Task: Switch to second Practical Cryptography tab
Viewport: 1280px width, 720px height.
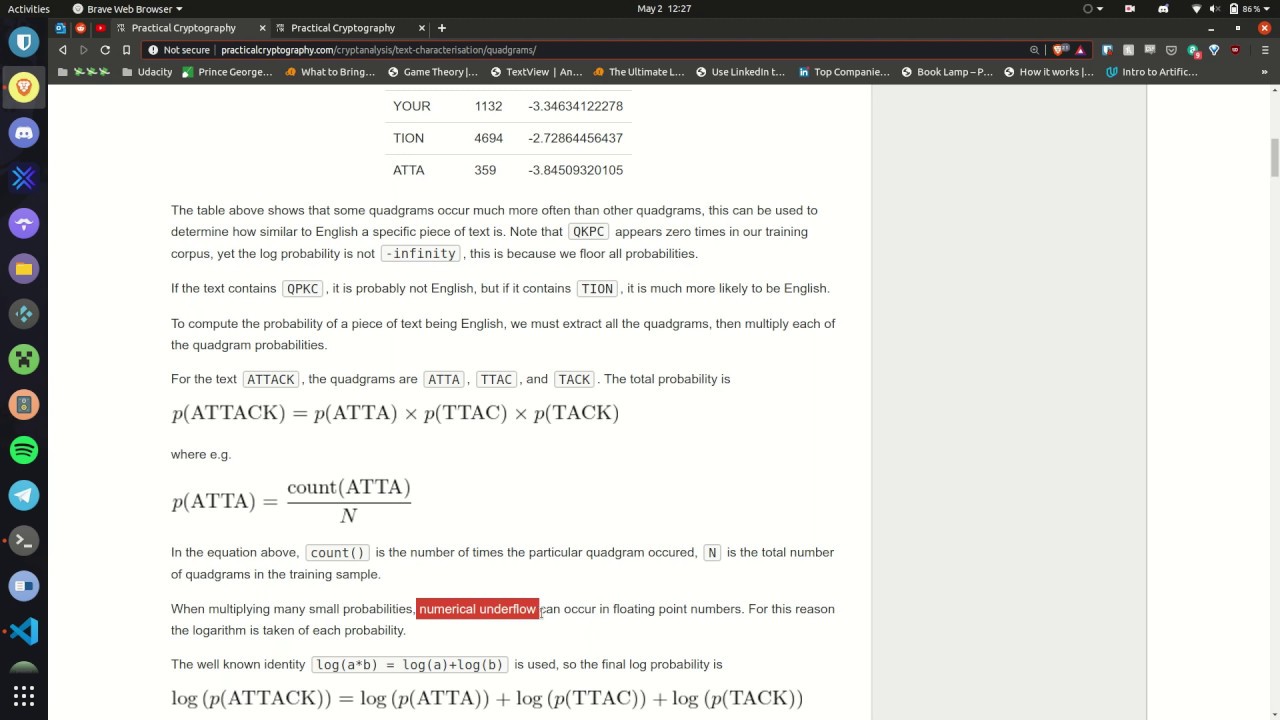Action: point(343,28)
